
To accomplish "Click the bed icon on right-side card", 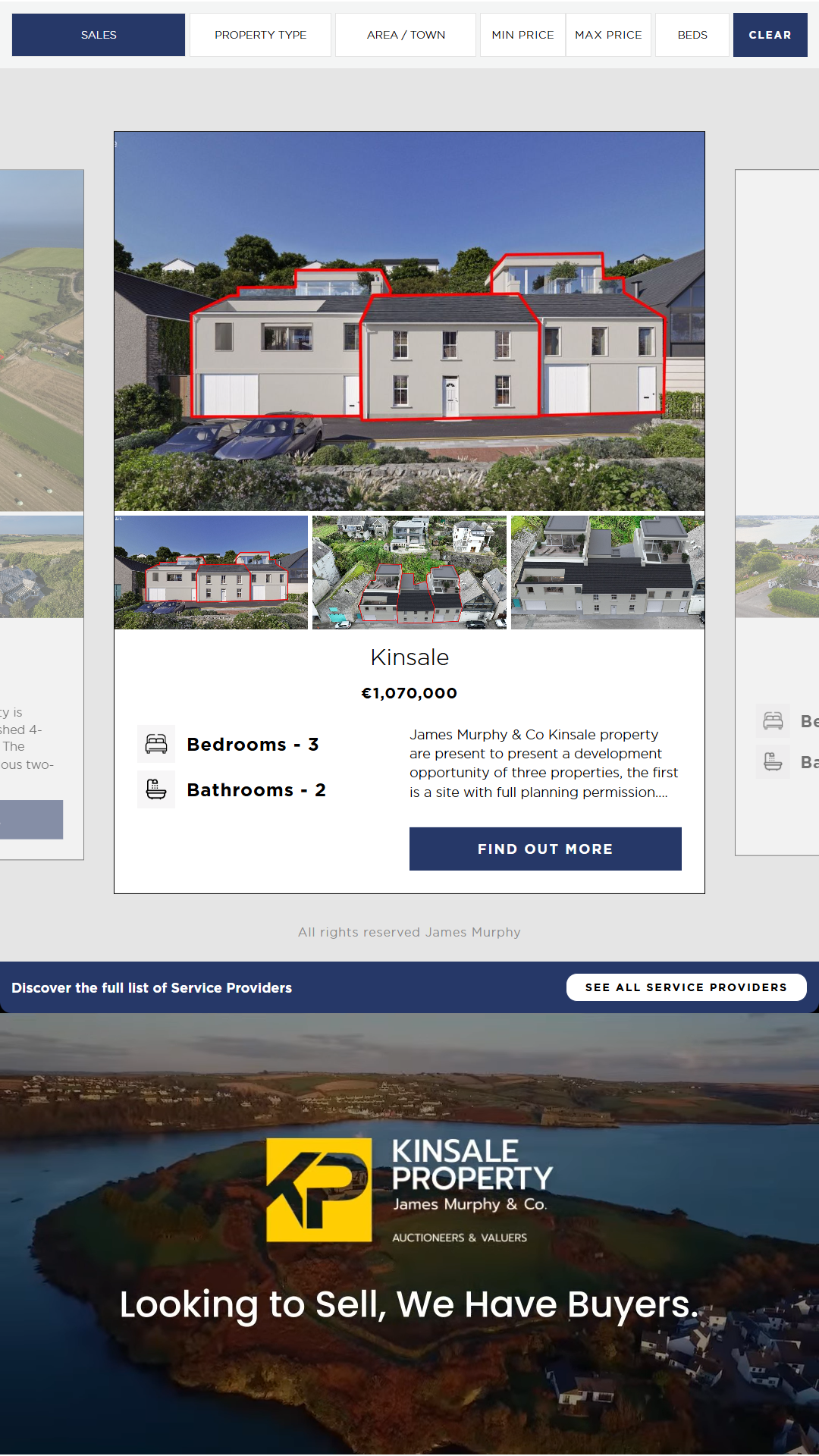I will tap(773, 720).
